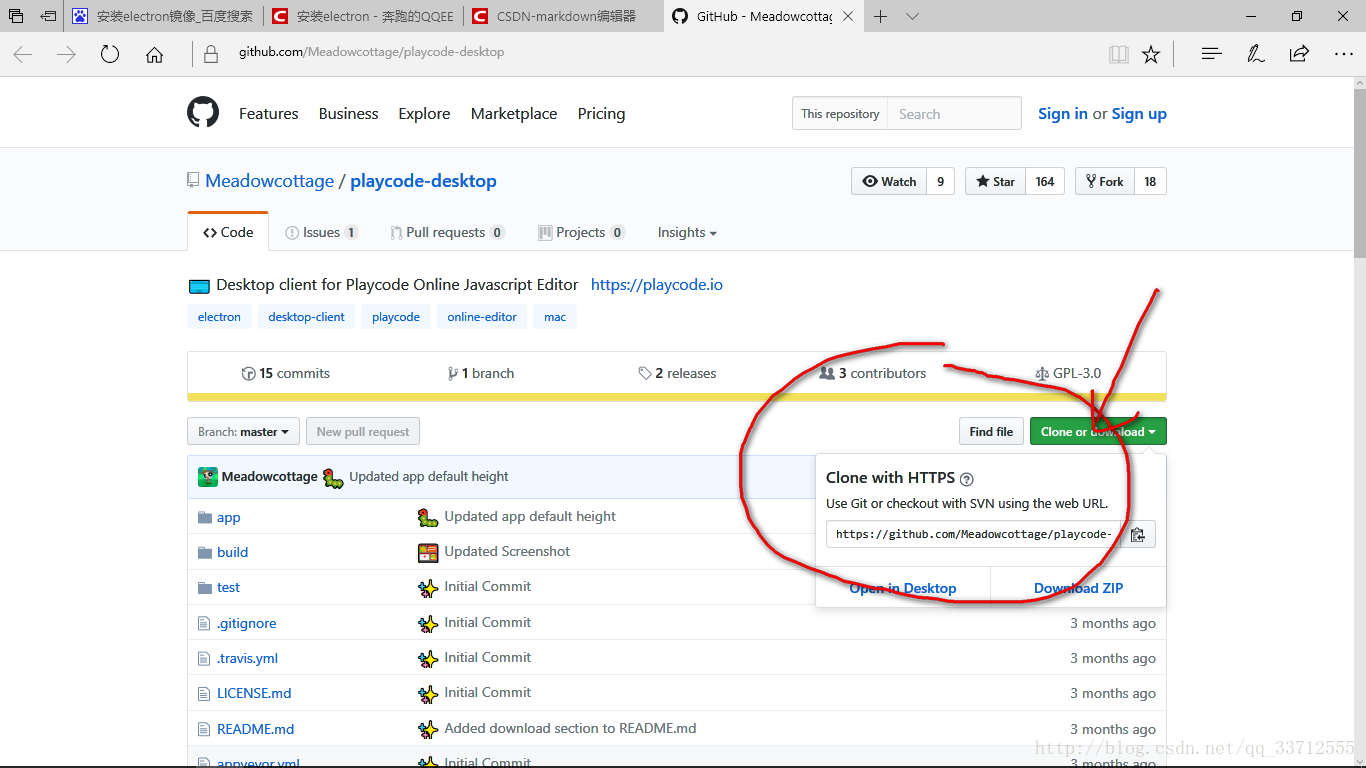Go to browser home page icon
Viewport: 1366px width, 768px height.
coord(154,55)
